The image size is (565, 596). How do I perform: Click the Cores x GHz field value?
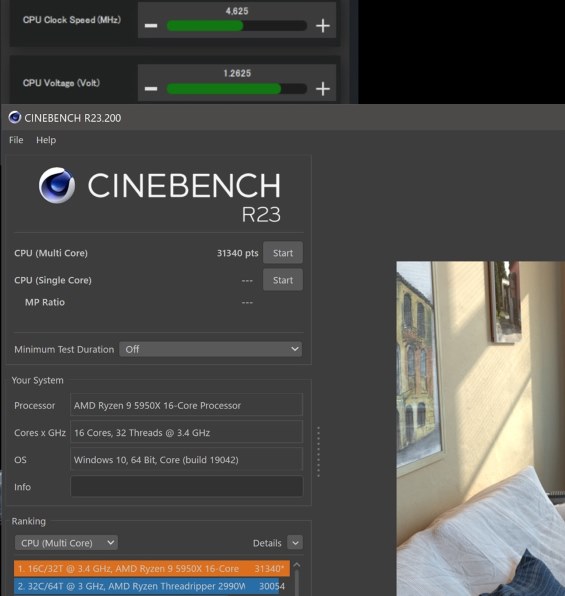click(x=187, y=432)
